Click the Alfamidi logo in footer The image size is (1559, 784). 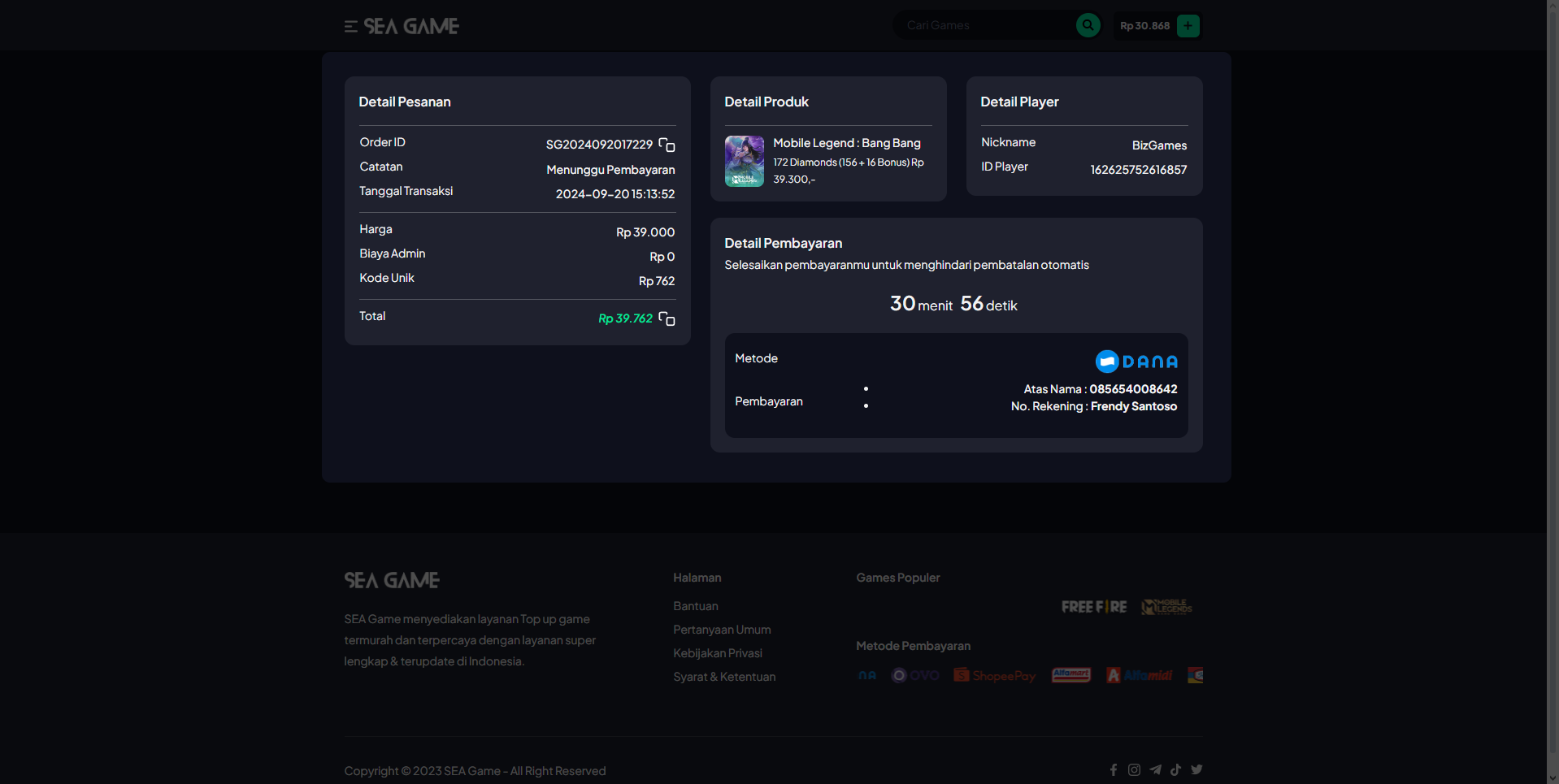(x=1140, y=675)
